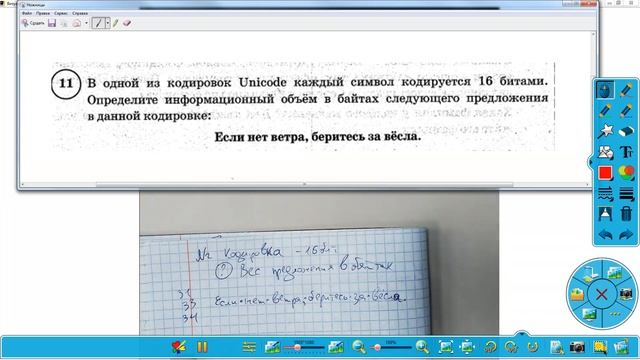Click the monitor picture segment at bottom-left of radial menu
Screen dimensions: 640x360
(x=589, y=314)
